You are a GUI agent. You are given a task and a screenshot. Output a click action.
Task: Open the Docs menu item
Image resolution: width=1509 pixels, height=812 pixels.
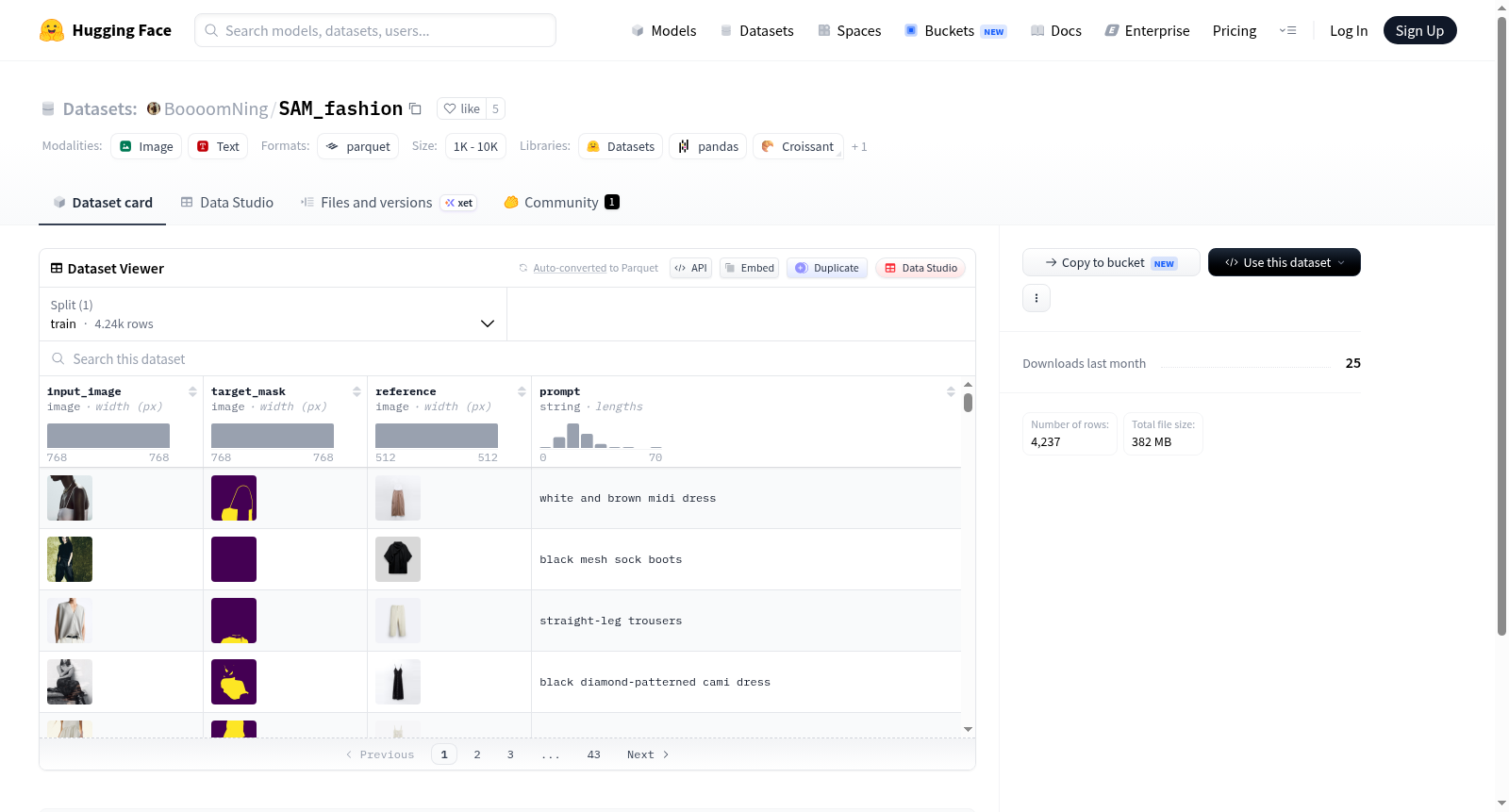[1056, 31]
